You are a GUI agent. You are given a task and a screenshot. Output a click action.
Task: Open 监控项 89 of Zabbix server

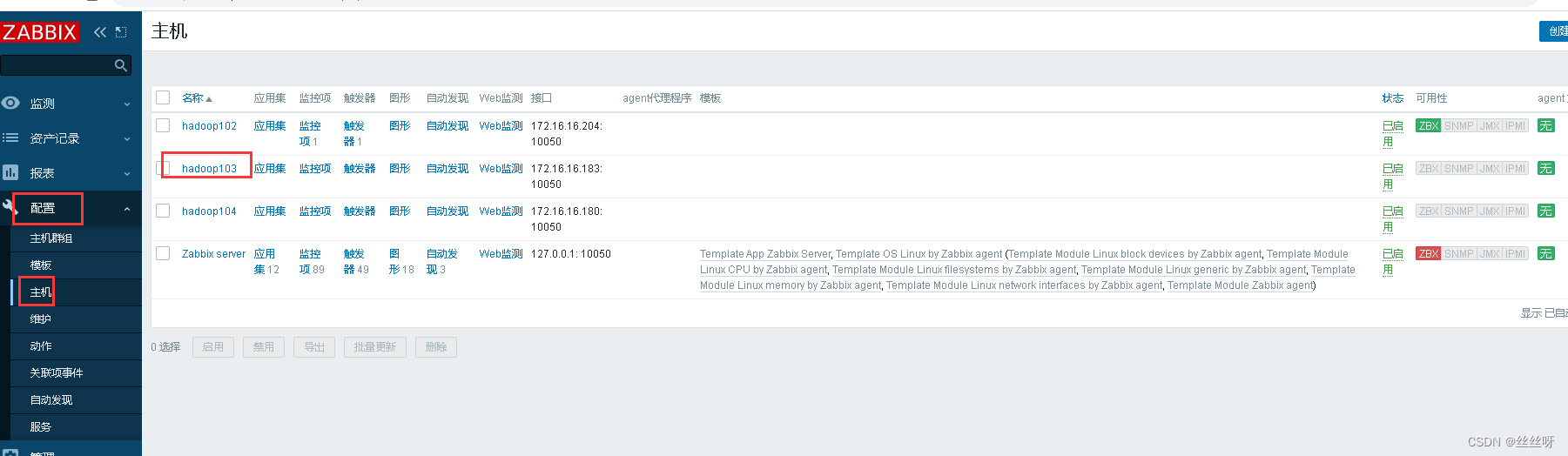click(310, 262)
